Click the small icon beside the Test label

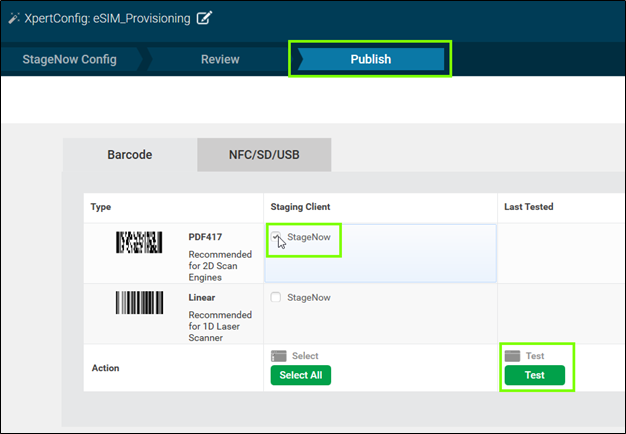pos(512,356)
